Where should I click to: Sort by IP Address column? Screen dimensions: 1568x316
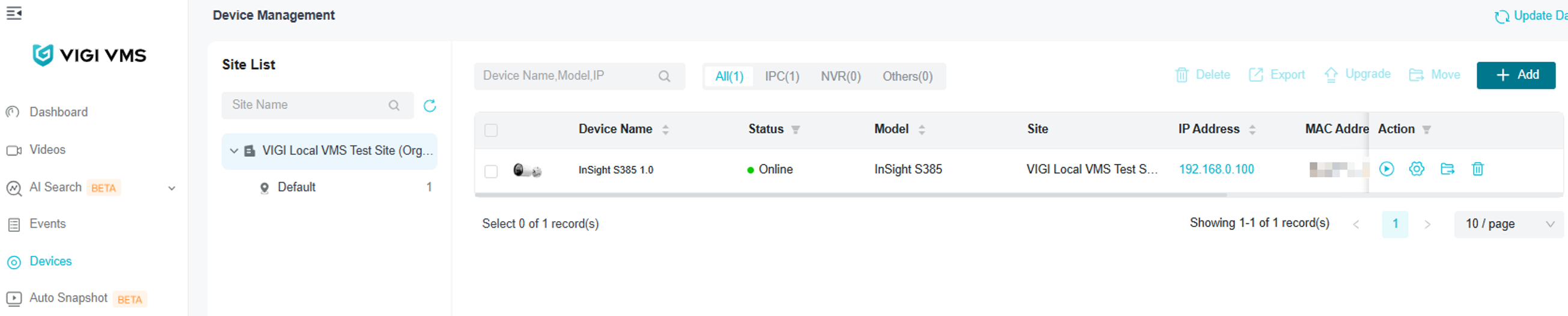1252,130
